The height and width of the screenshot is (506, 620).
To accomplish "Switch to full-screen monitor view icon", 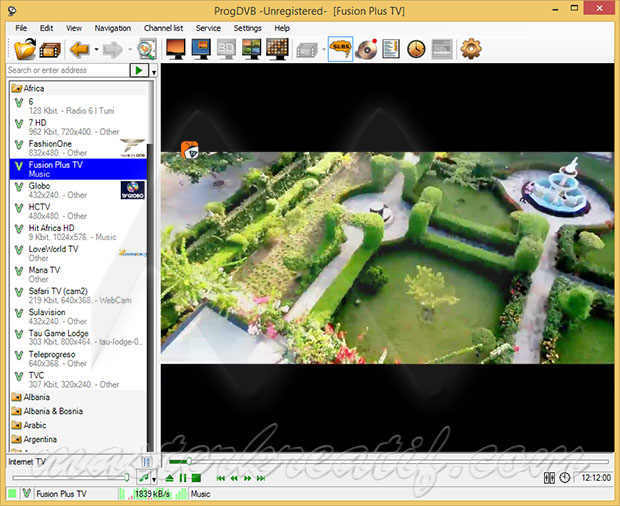I will pyautogui.click(x=176, y=49).
